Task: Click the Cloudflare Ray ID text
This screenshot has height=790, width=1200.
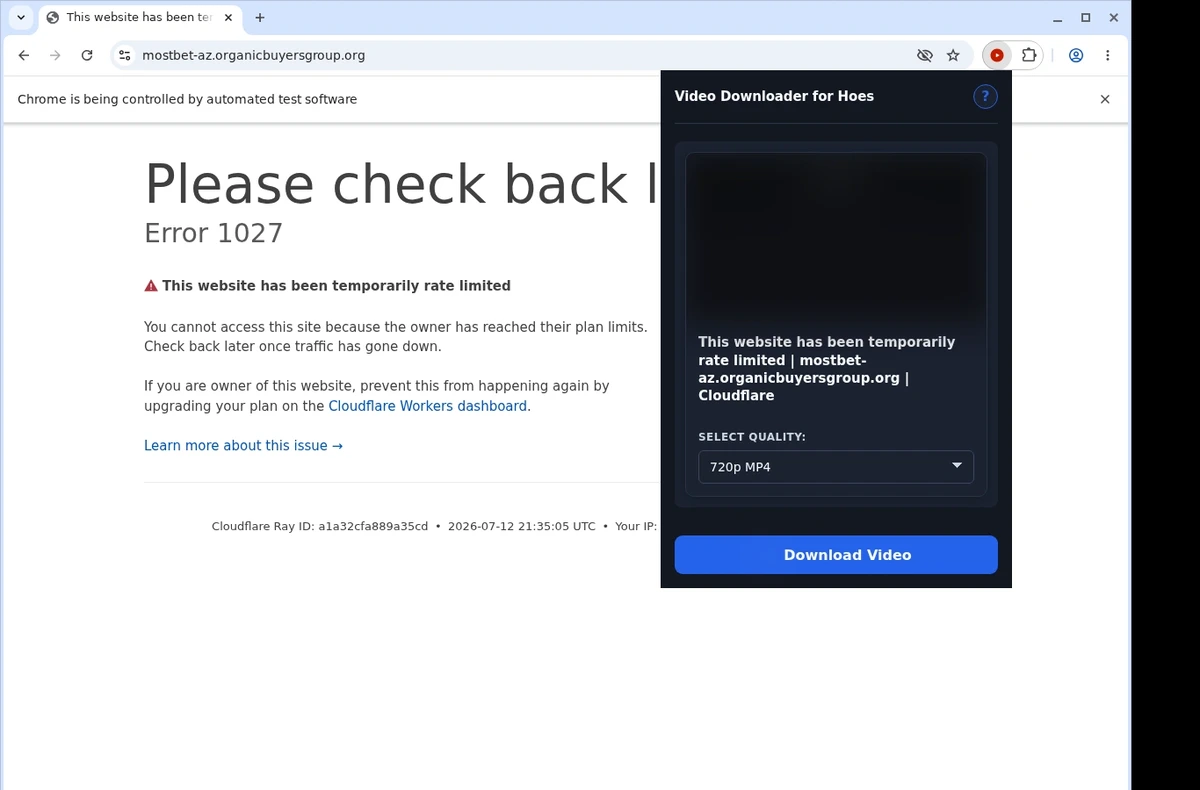Action: coord(320,526)
